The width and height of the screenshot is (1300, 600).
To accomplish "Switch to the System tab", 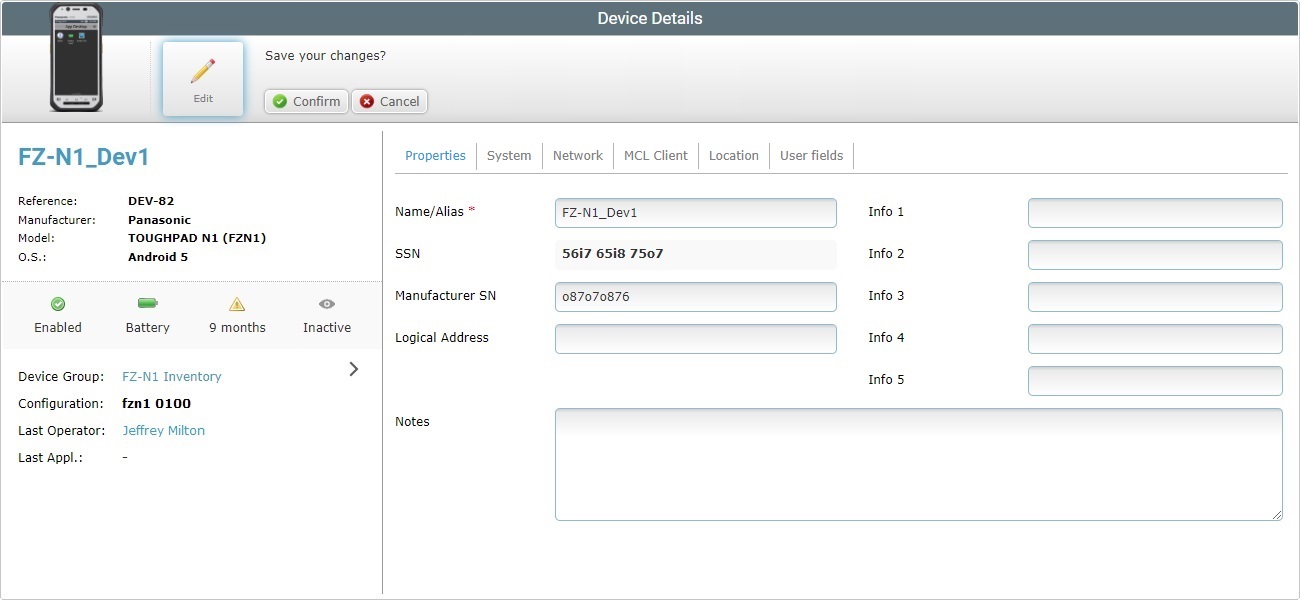I will click(x=509, y=155).
